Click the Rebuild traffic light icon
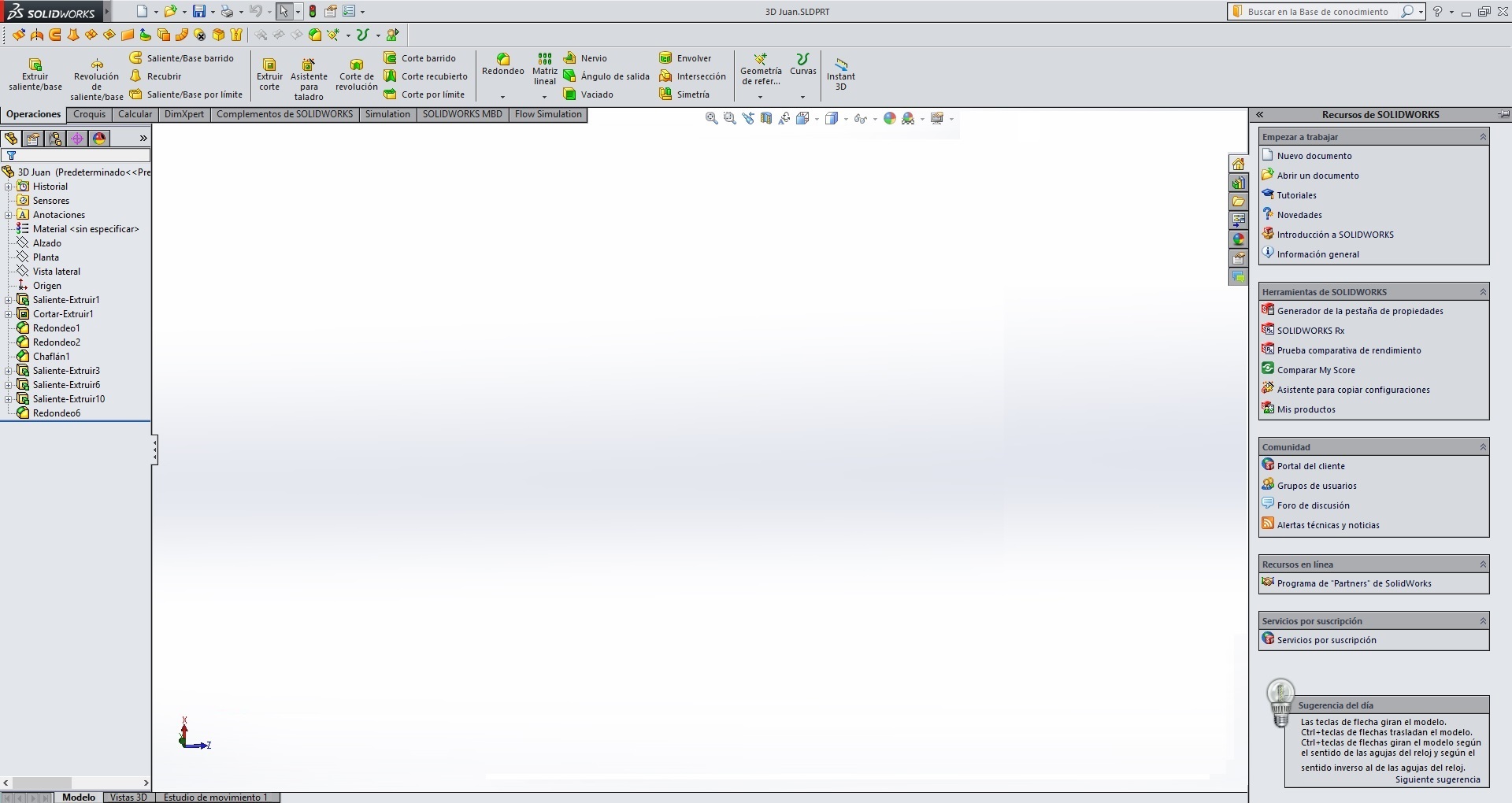Viewport: 1512px width, 803px height. click(313, 11)
